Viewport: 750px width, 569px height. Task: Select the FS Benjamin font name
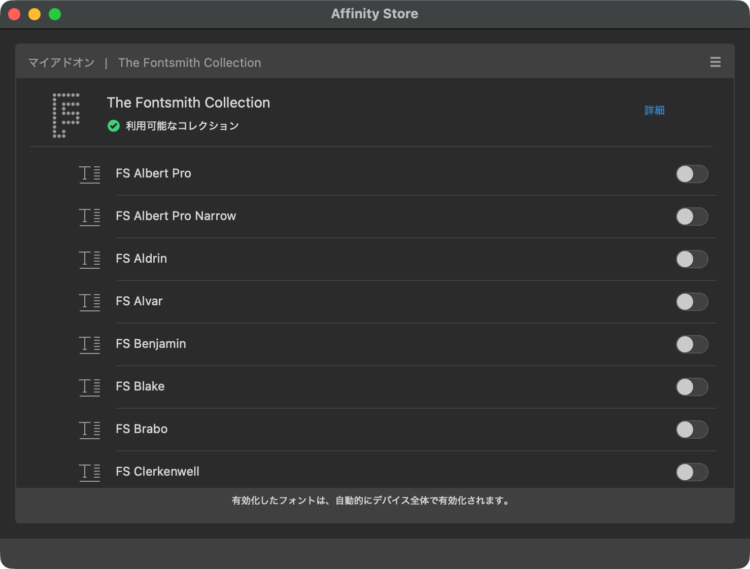pos(151,344)
